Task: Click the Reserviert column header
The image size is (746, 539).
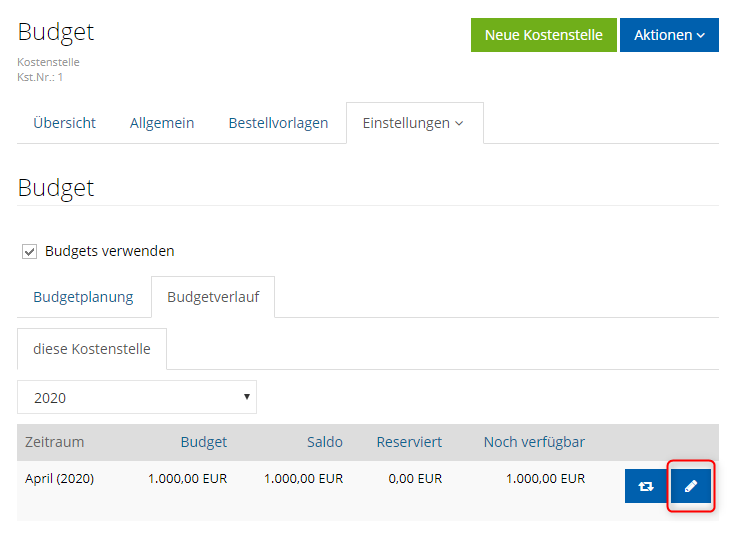Action: coord(409,442)
